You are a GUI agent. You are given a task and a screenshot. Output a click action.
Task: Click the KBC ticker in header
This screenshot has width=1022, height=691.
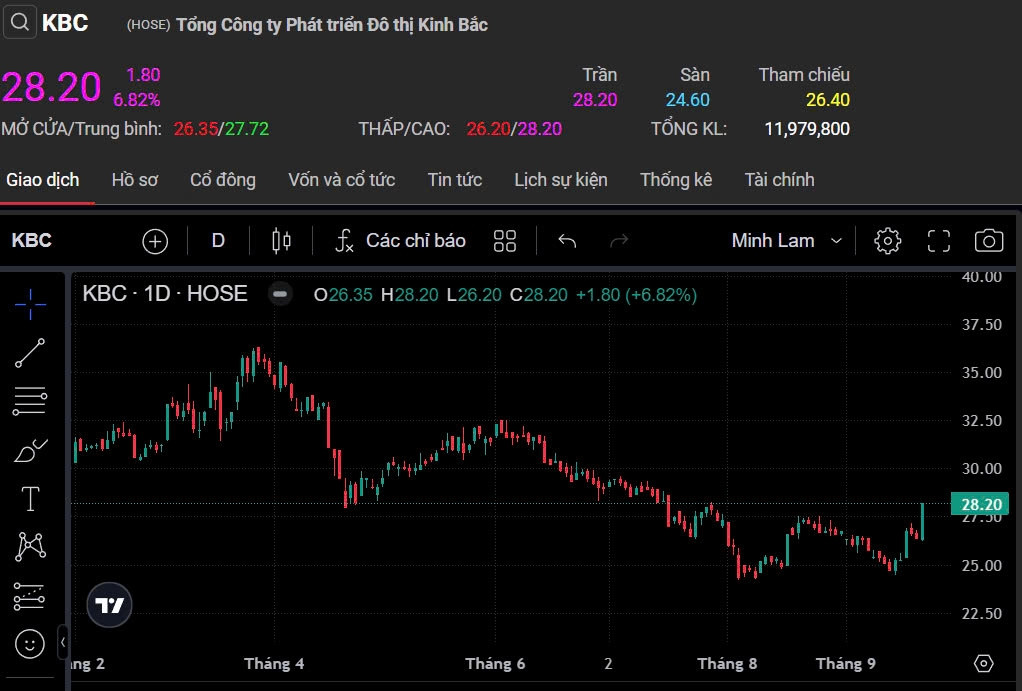[x=65, y=23]
